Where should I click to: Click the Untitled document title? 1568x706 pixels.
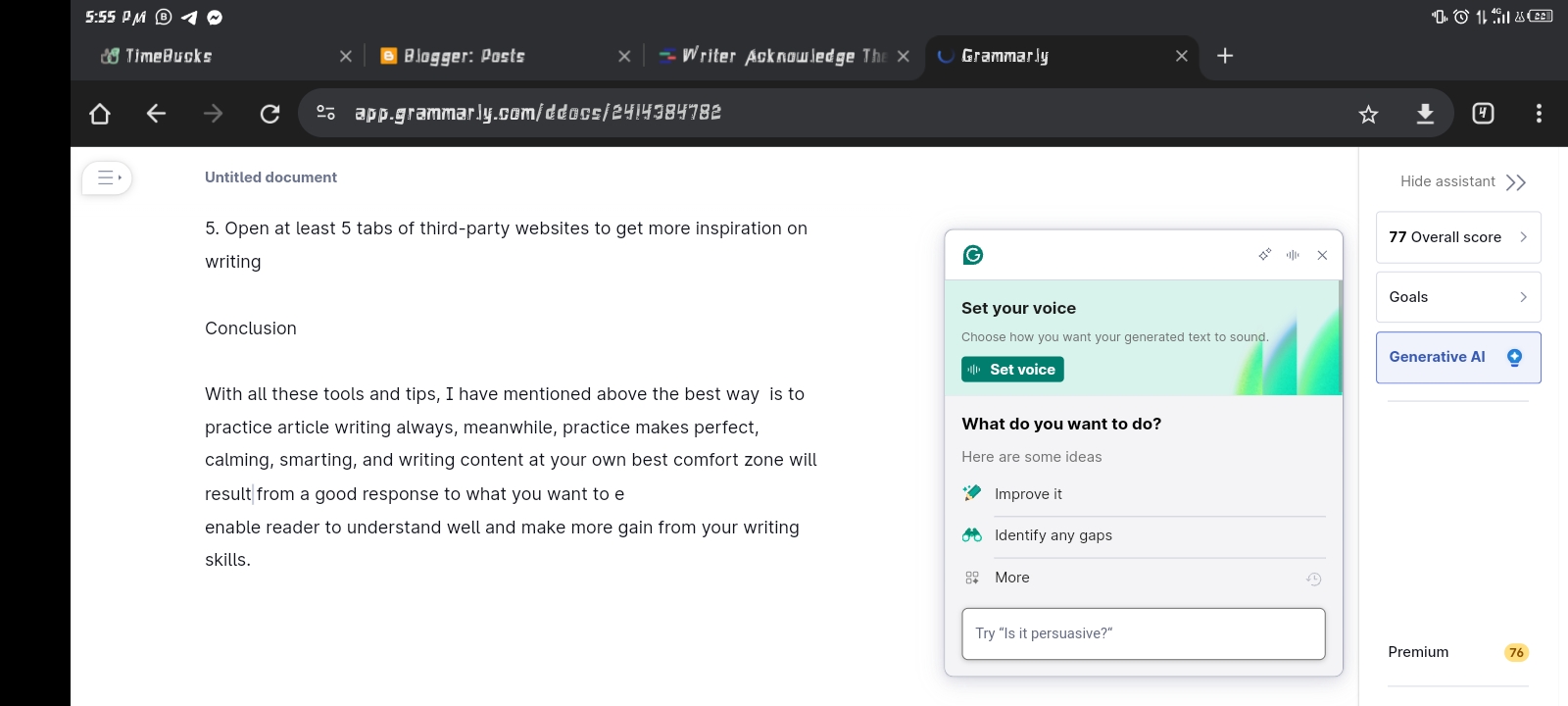pyautogui.click(x=270, y=177)
